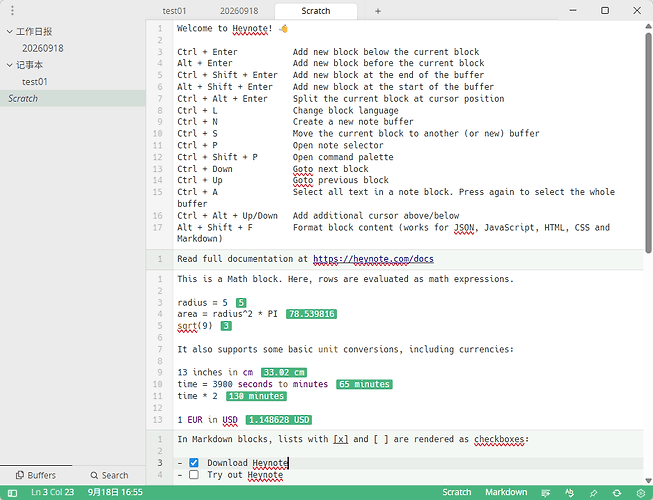
Task: Check the 'Try out Heynote' checkbox
Action: click(x=194, y=475)
